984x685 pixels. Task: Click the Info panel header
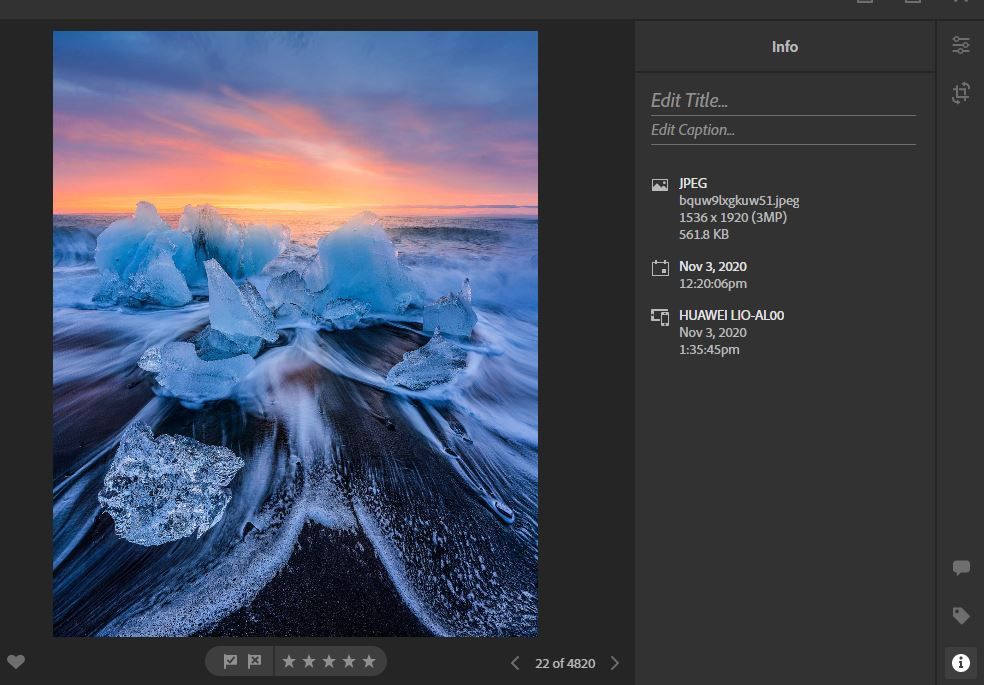tap(784, 46)
